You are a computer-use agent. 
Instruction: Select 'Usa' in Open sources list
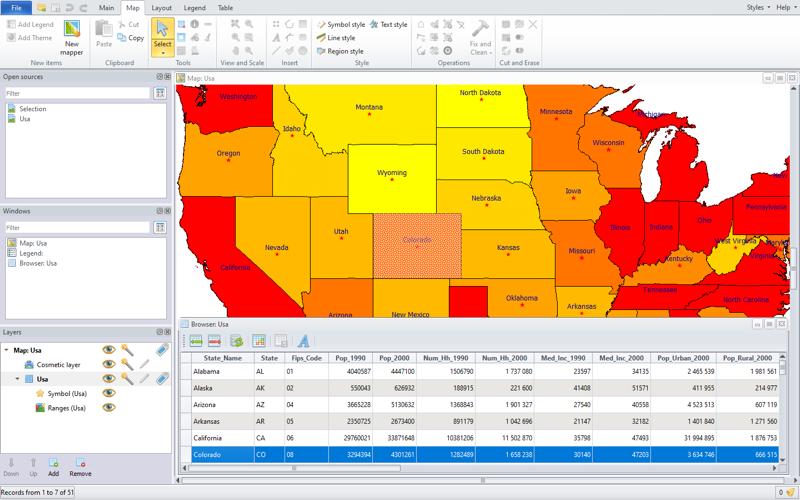[x=24, y=119]
